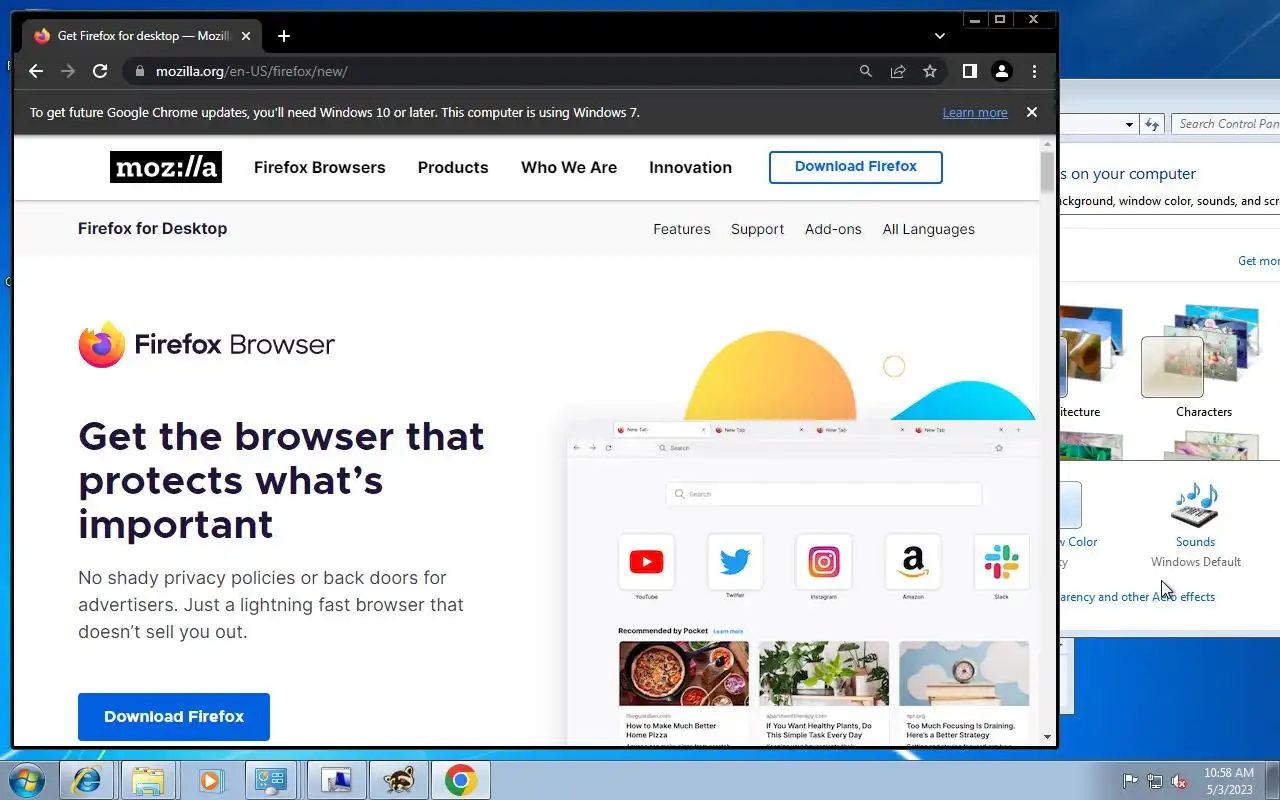Image resolution: width=1280 pixels, height=800 pixels.
Task: Click the raccoon app taskbar icon
Action: coord(400,780)
